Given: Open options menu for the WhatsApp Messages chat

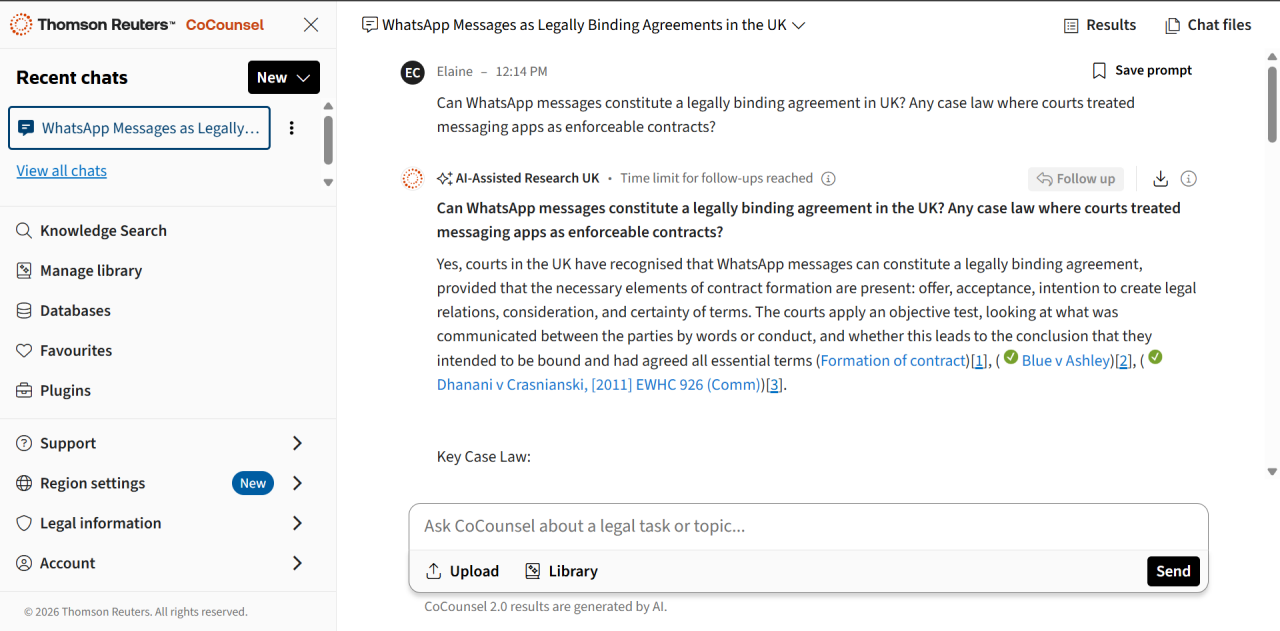Looking at the screenshot, I should click(x=292, y=128).
